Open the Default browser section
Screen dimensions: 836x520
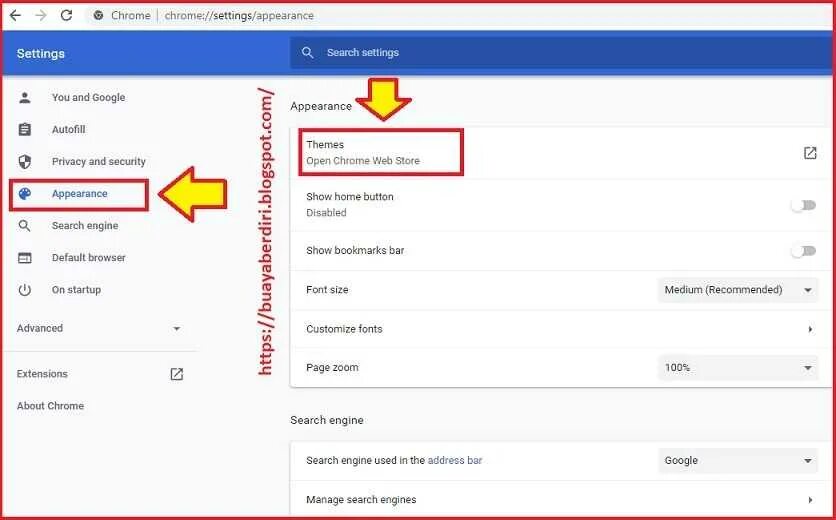(89, 258)
